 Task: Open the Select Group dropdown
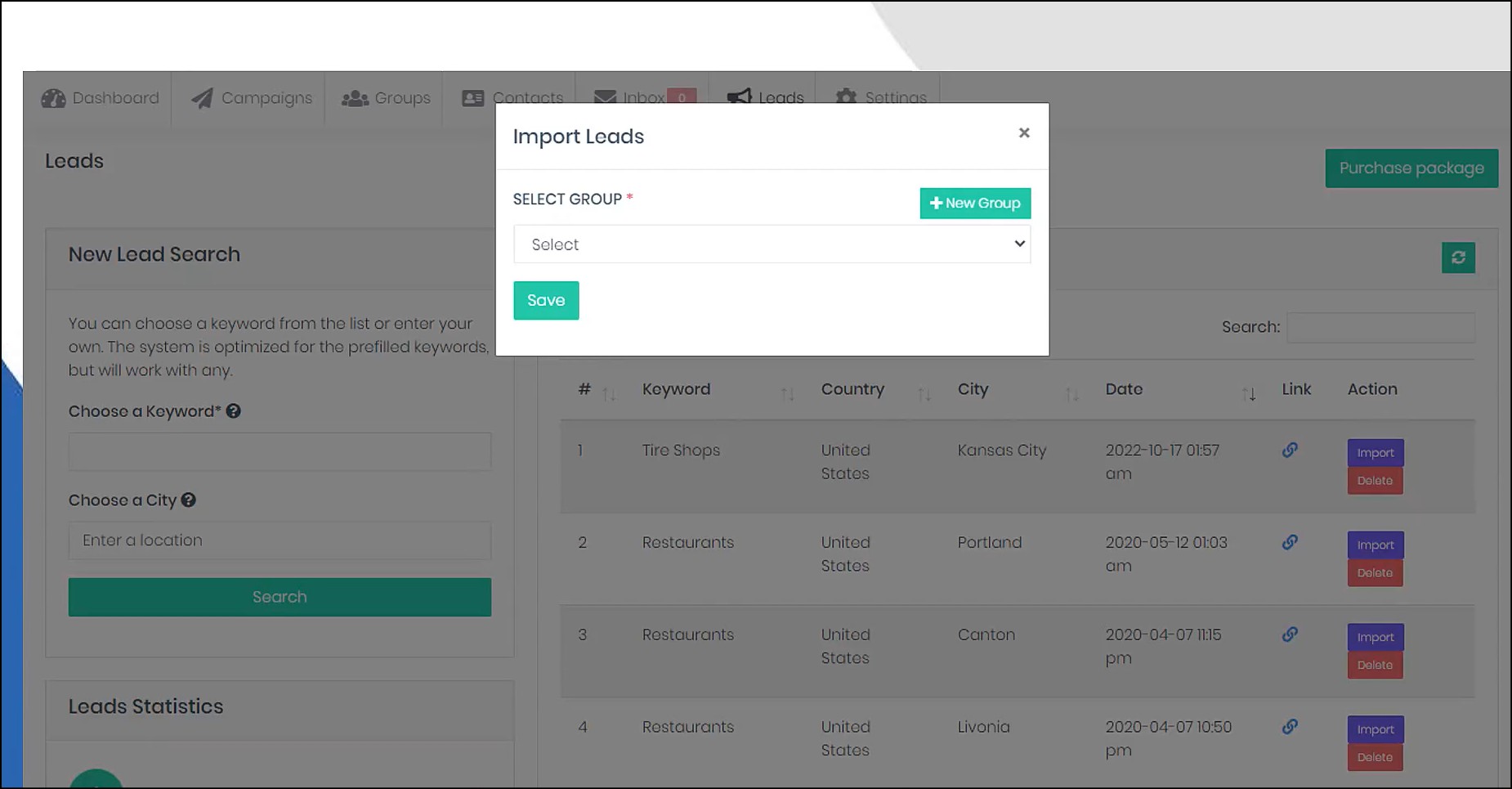tap(772, 244)
